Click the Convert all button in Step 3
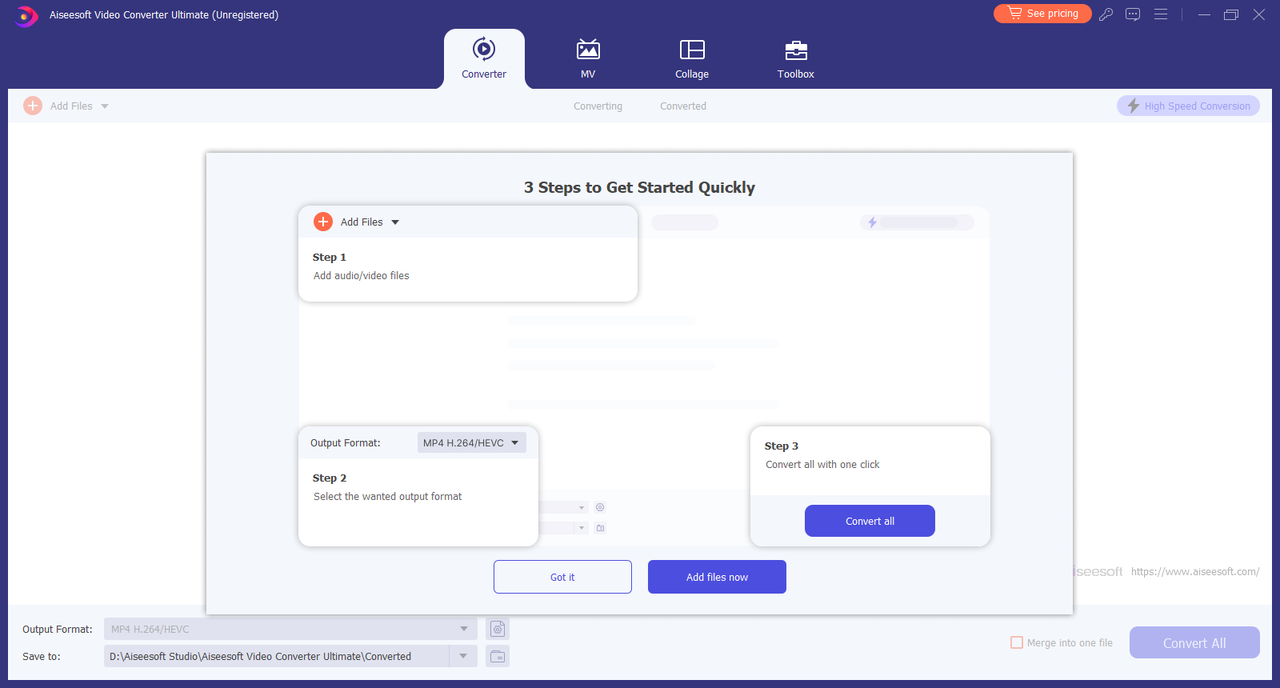Screen dimensions: 1280x688 (x=870, y=521)
